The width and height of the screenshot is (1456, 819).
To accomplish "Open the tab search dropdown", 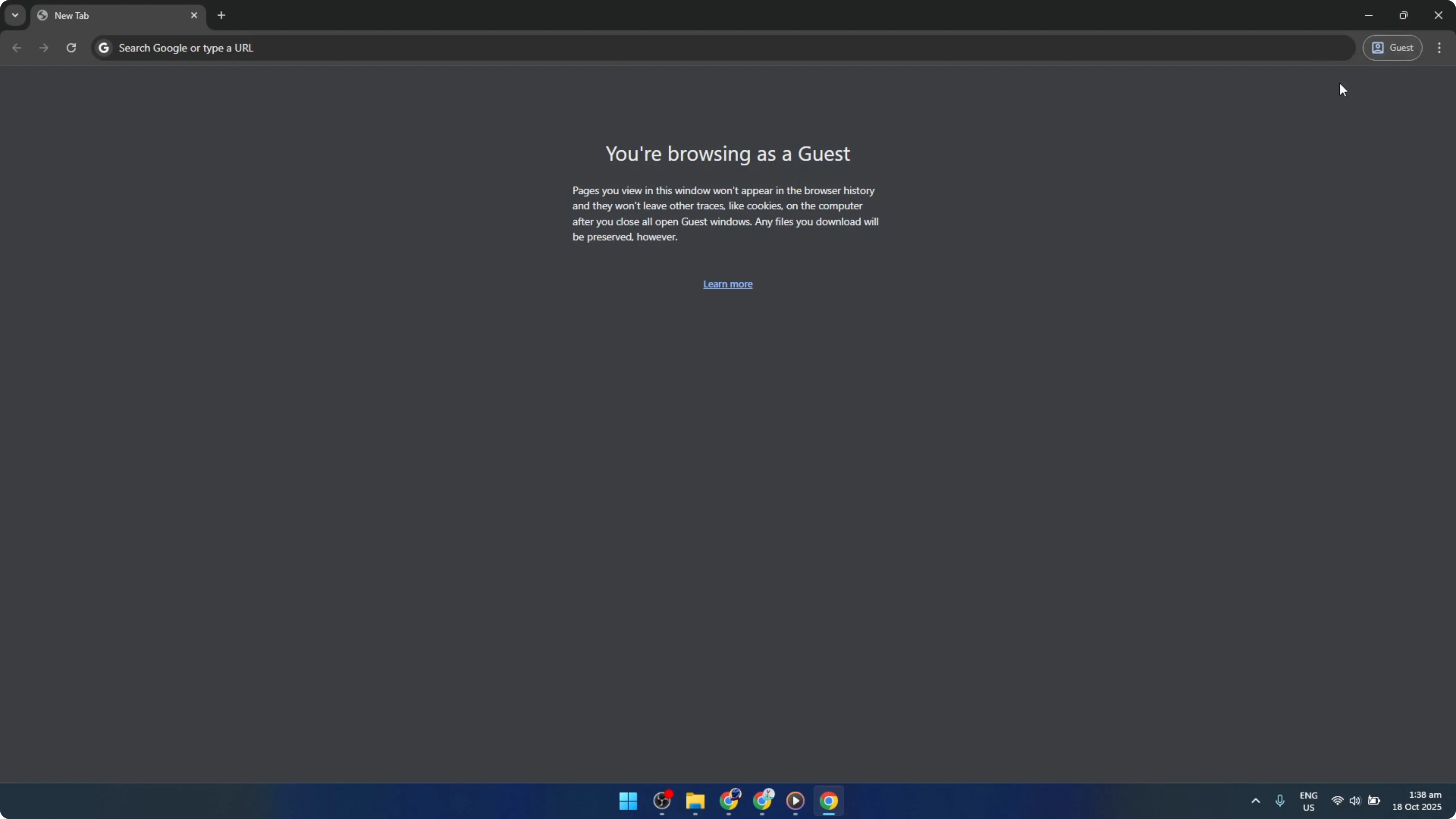I will click(15, 15).
